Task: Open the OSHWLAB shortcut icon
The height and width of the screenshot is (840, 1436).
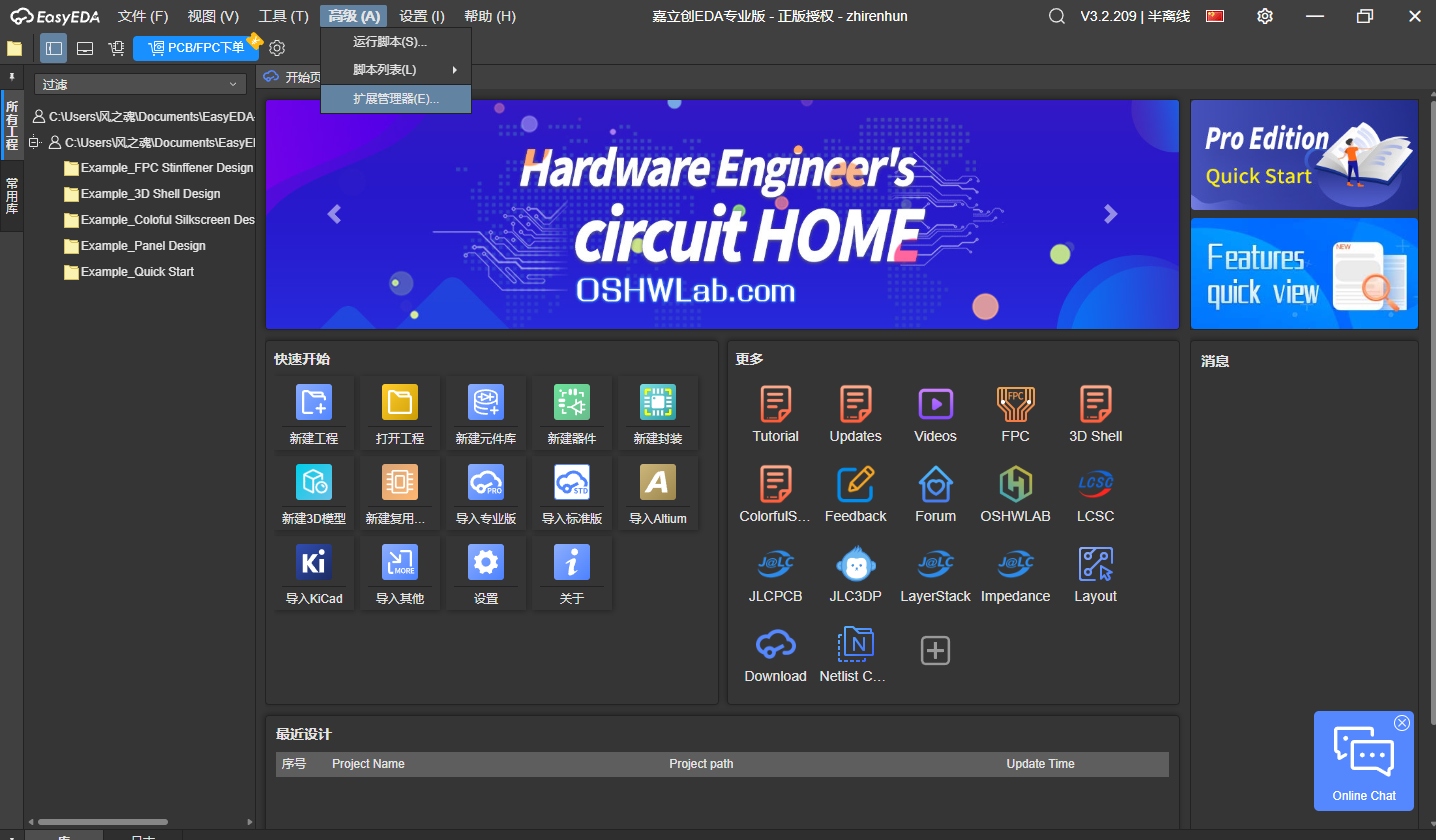Action: point(1016,484)
